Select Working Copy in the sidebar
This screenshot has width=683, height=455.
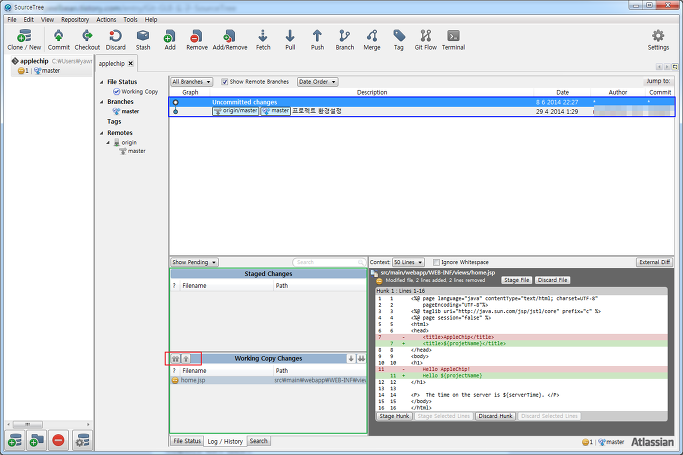click(135, 91)
